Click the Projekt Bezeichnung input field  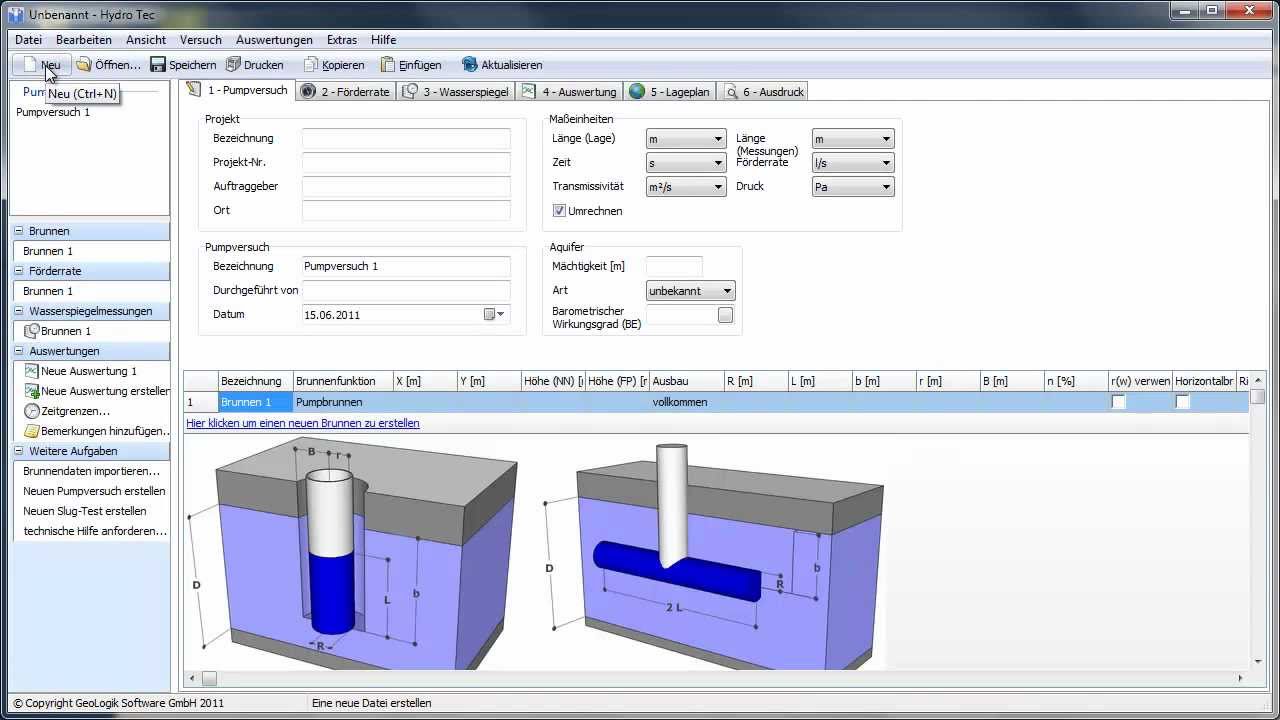tap(406, 139)
